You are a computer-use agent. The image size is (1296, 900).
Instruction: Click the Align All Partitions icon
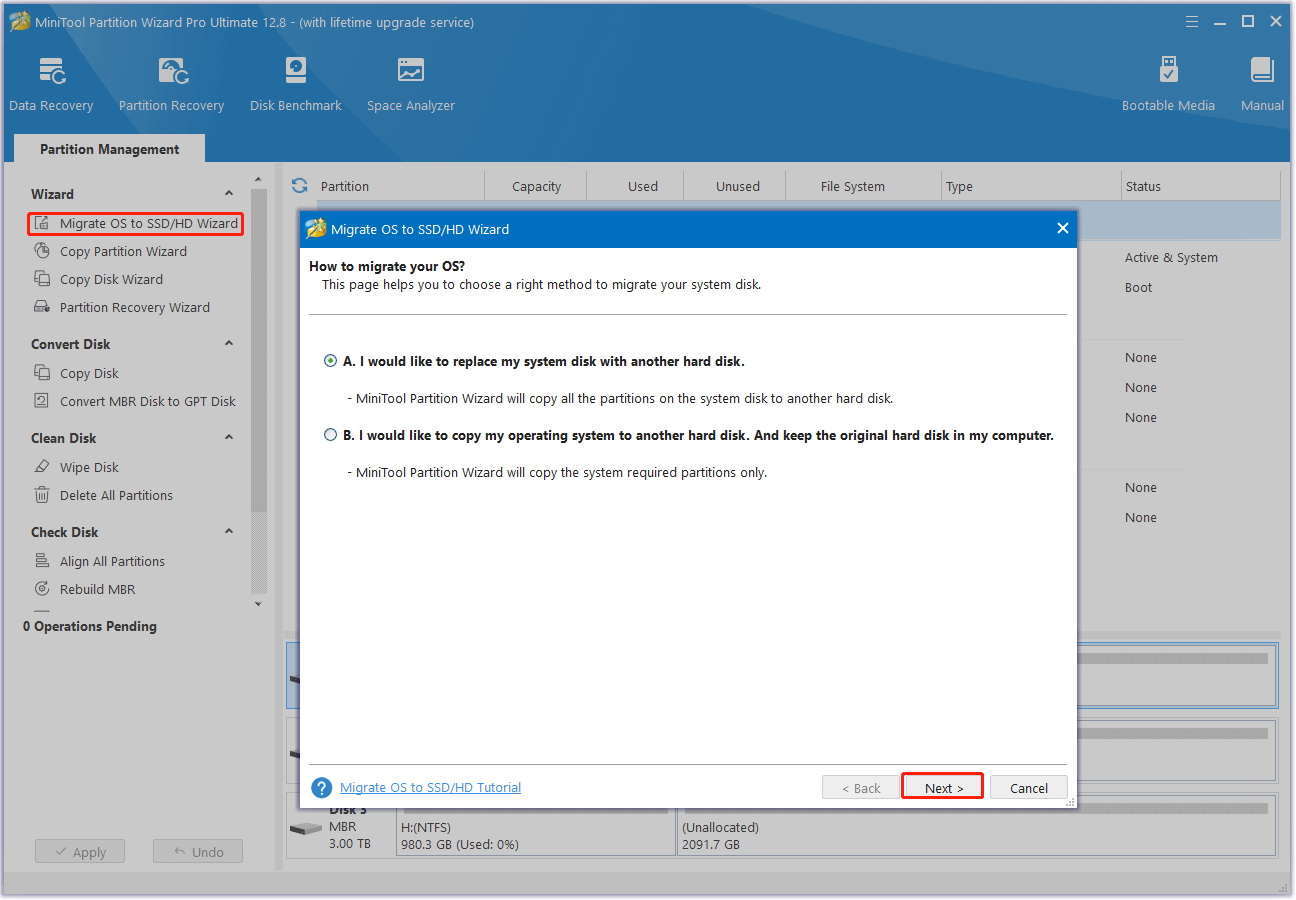click(x=42, y=561)
